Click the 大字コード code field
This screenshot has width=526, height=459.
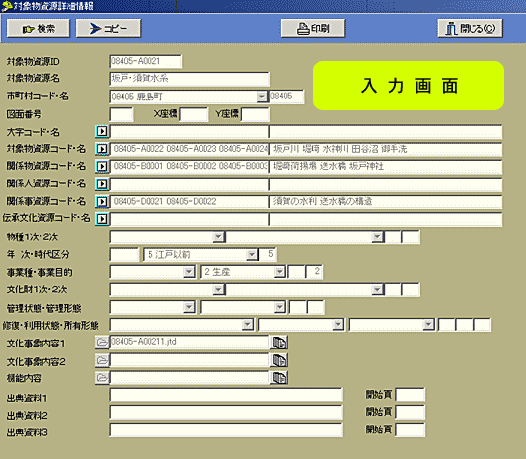(190, 132)
